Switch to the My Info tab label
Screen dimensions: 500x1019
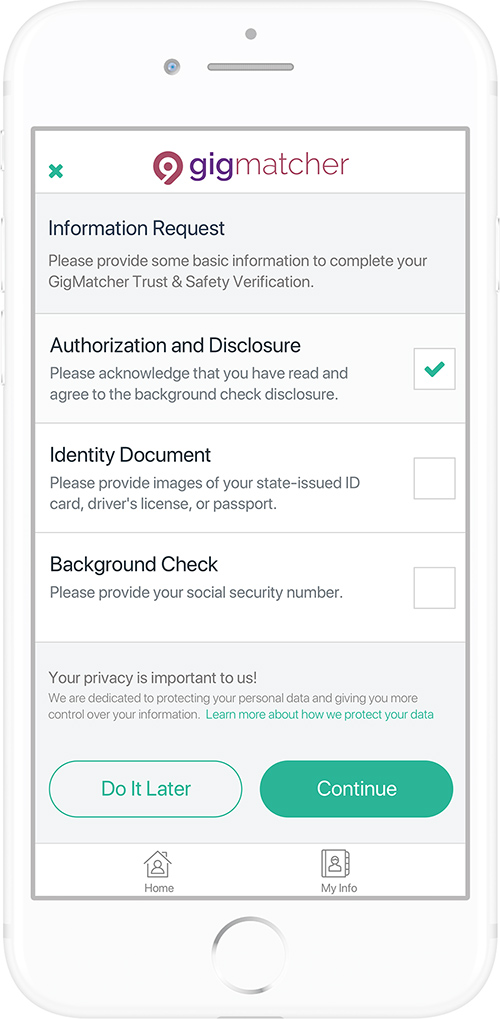[x=339, y=888]
